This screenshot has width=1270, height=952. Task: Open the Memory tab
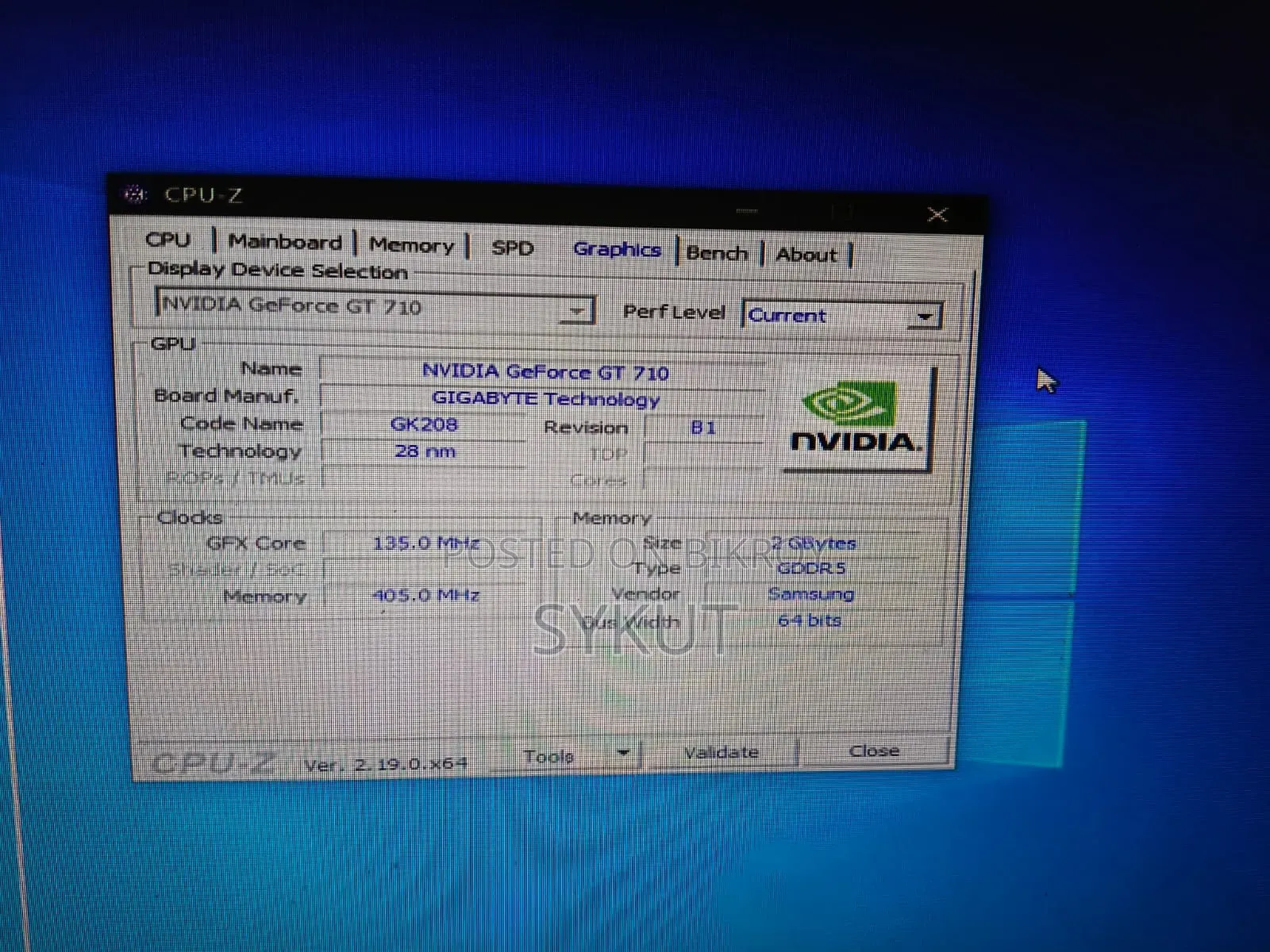[411, 245]
